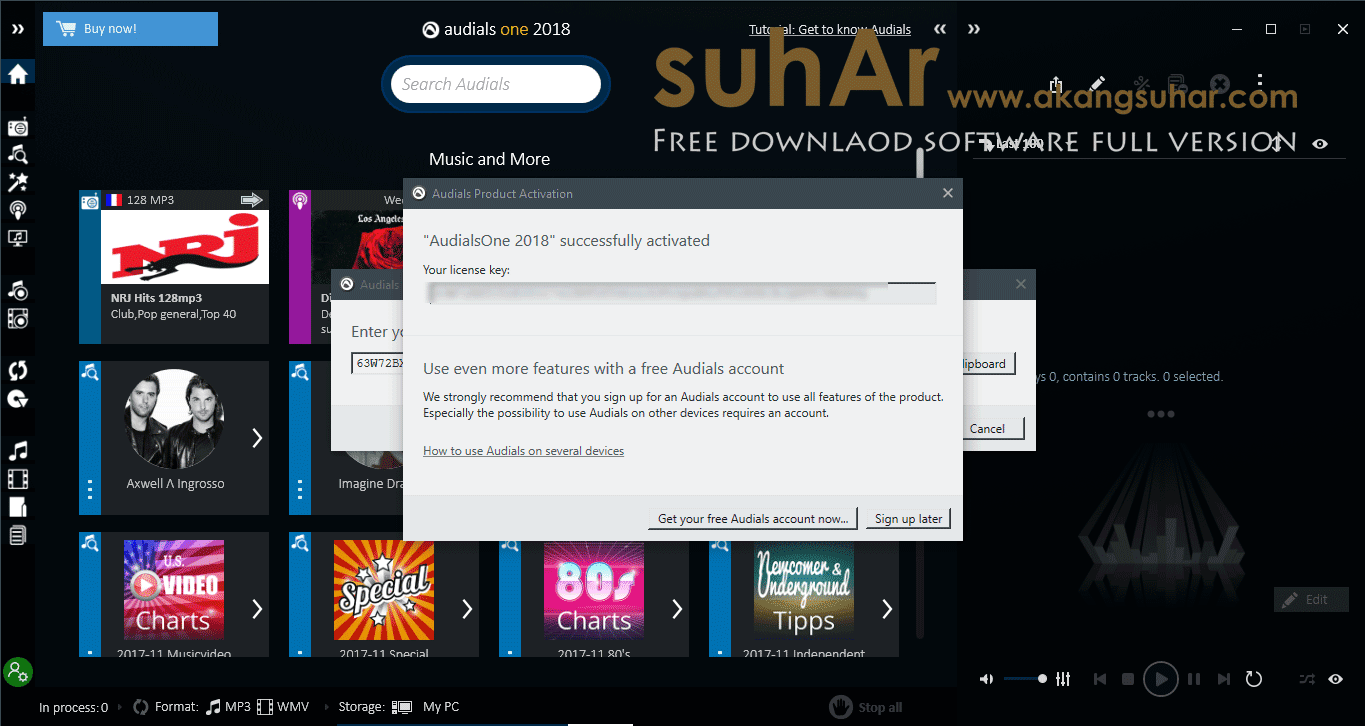1365x726 pixels.
Task: Close the Audials Product Activation dialog
Action: pos(948,194)
